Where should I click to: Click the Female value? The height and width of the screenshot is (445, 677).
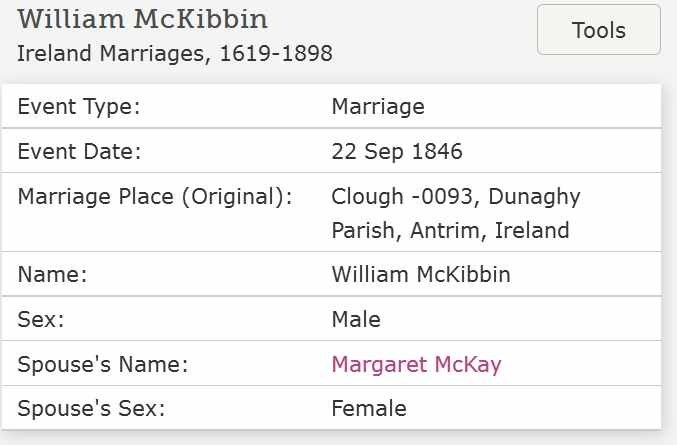[x=369, y=408]
